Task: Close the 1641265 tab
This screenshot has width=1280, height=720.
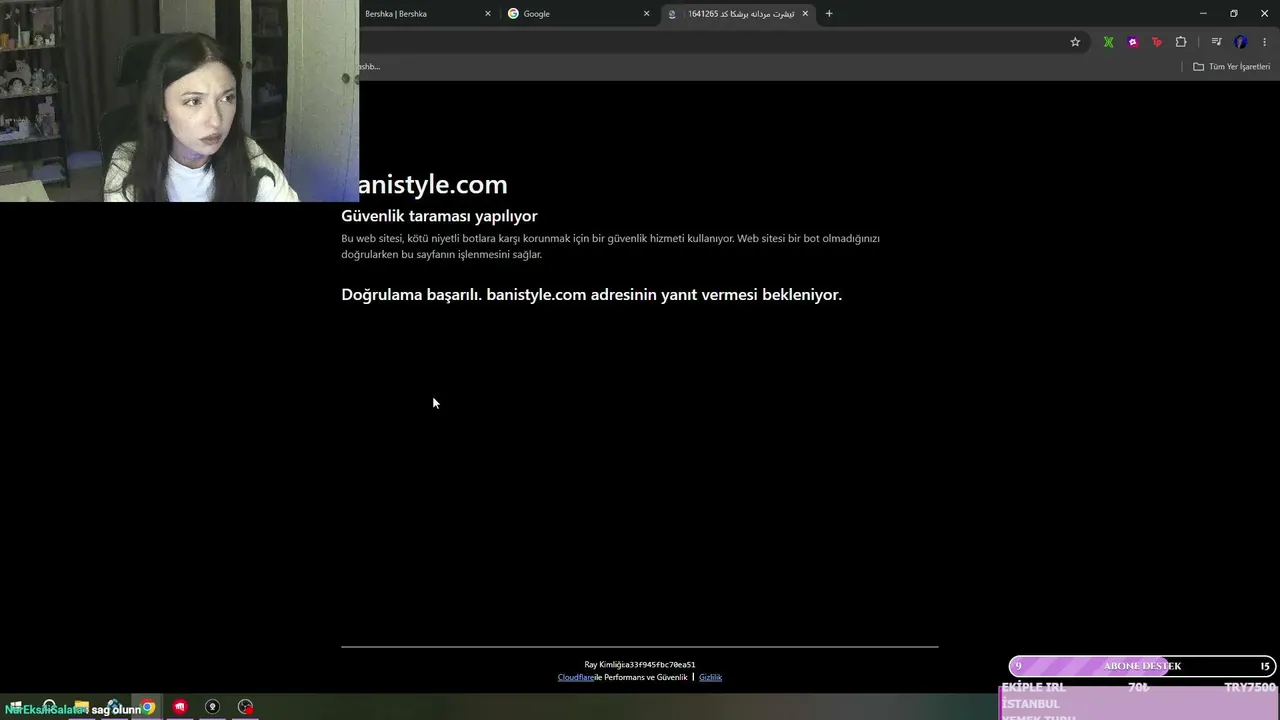Action: coord(805,14)
